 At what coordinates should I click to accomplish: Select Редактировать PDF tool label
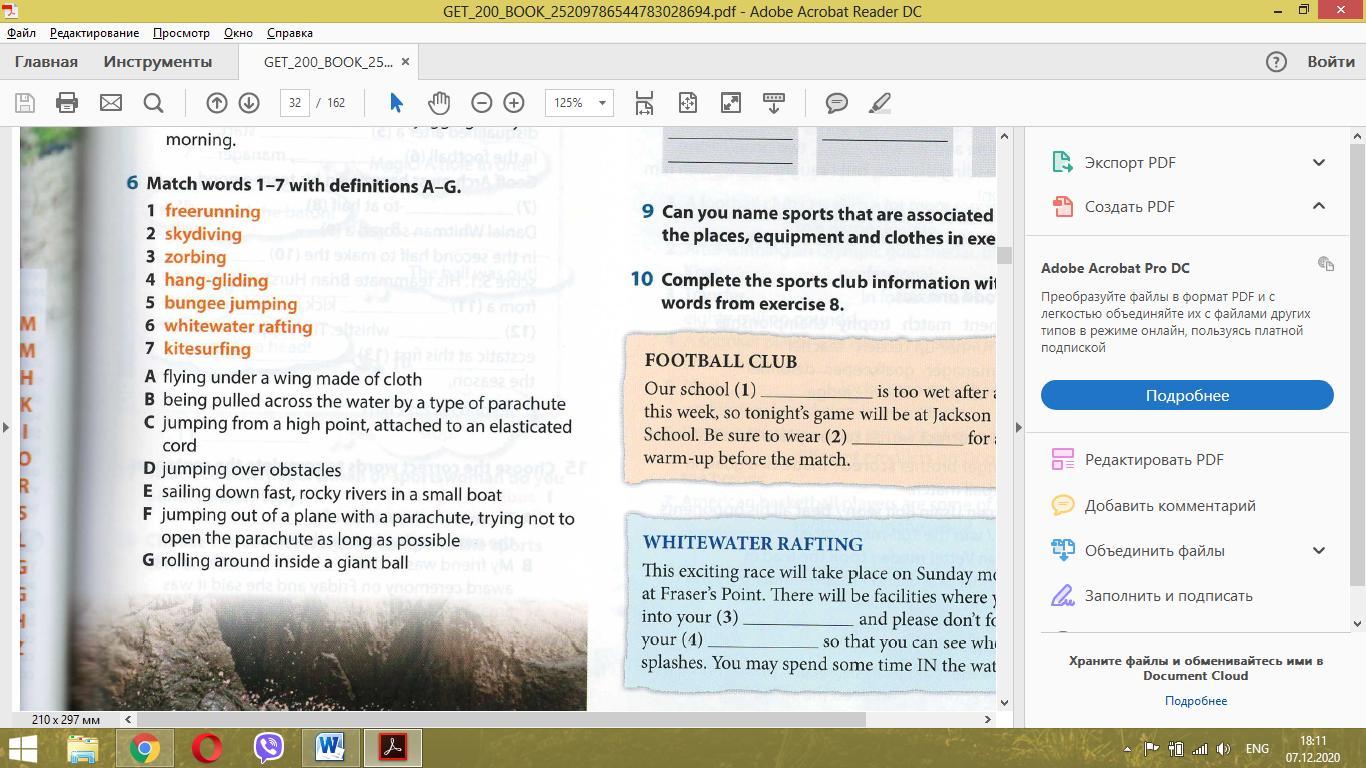[1154, 459]
